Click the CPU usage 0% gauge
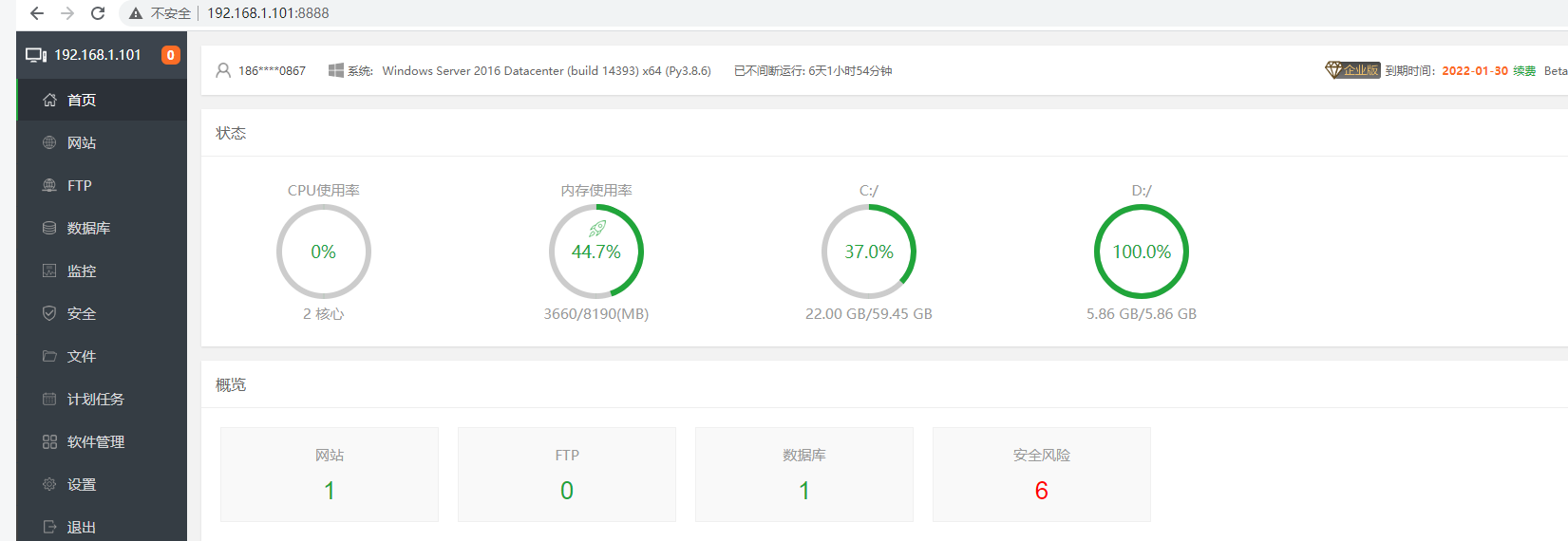The image size is (1568, 541). [324, 252]
